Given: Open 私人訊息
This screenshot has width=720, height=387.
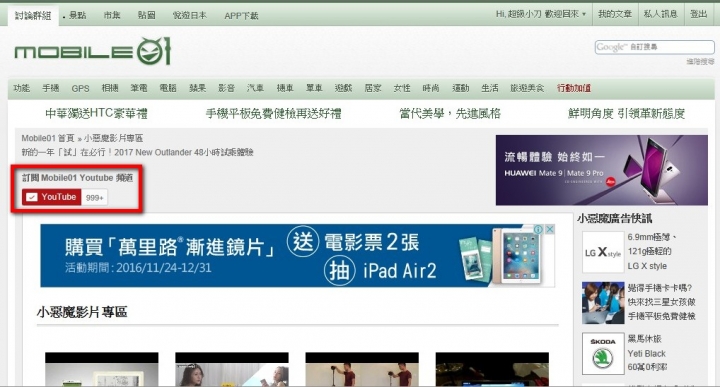Looking at the screenshot, I should (x=661, y=14).
